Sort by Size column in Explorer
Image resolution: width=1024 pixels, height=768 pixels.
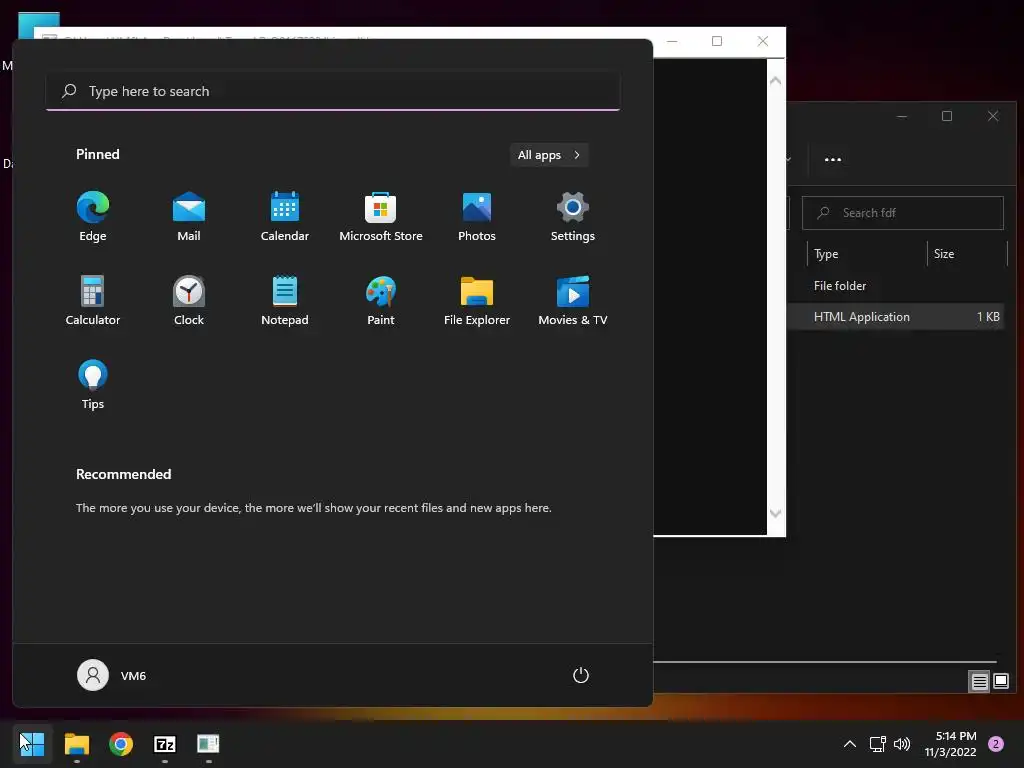[967, 254]
